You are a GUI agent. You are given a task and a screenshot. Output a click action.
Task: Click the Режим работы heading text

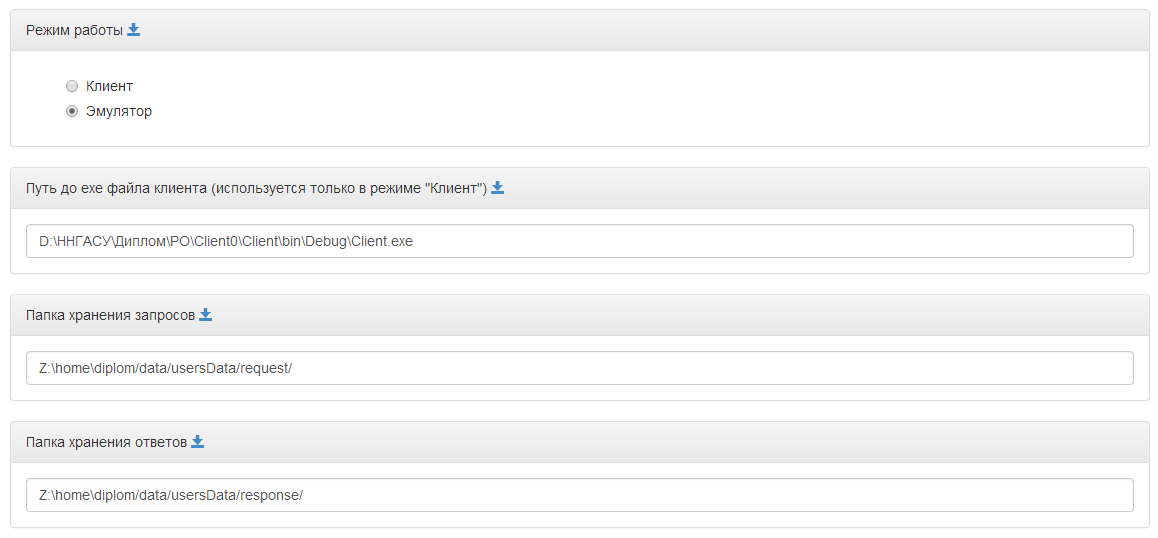point(74,30)
